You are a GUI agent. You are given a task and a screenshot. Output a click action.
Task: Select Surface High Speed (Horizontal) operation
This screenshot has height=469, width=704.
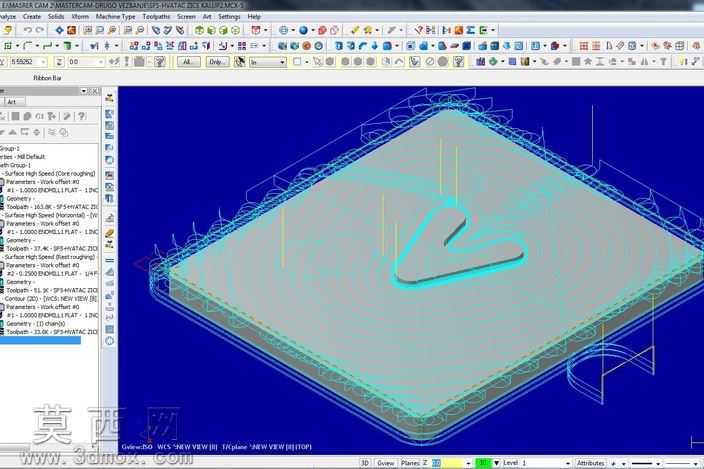pyautogui.click(x=51, y=215)
